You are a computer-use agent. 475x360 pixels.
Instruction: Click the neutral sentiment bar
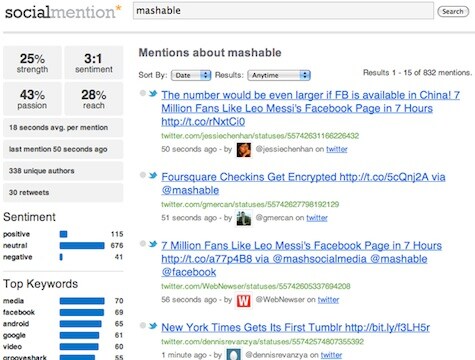82,246
